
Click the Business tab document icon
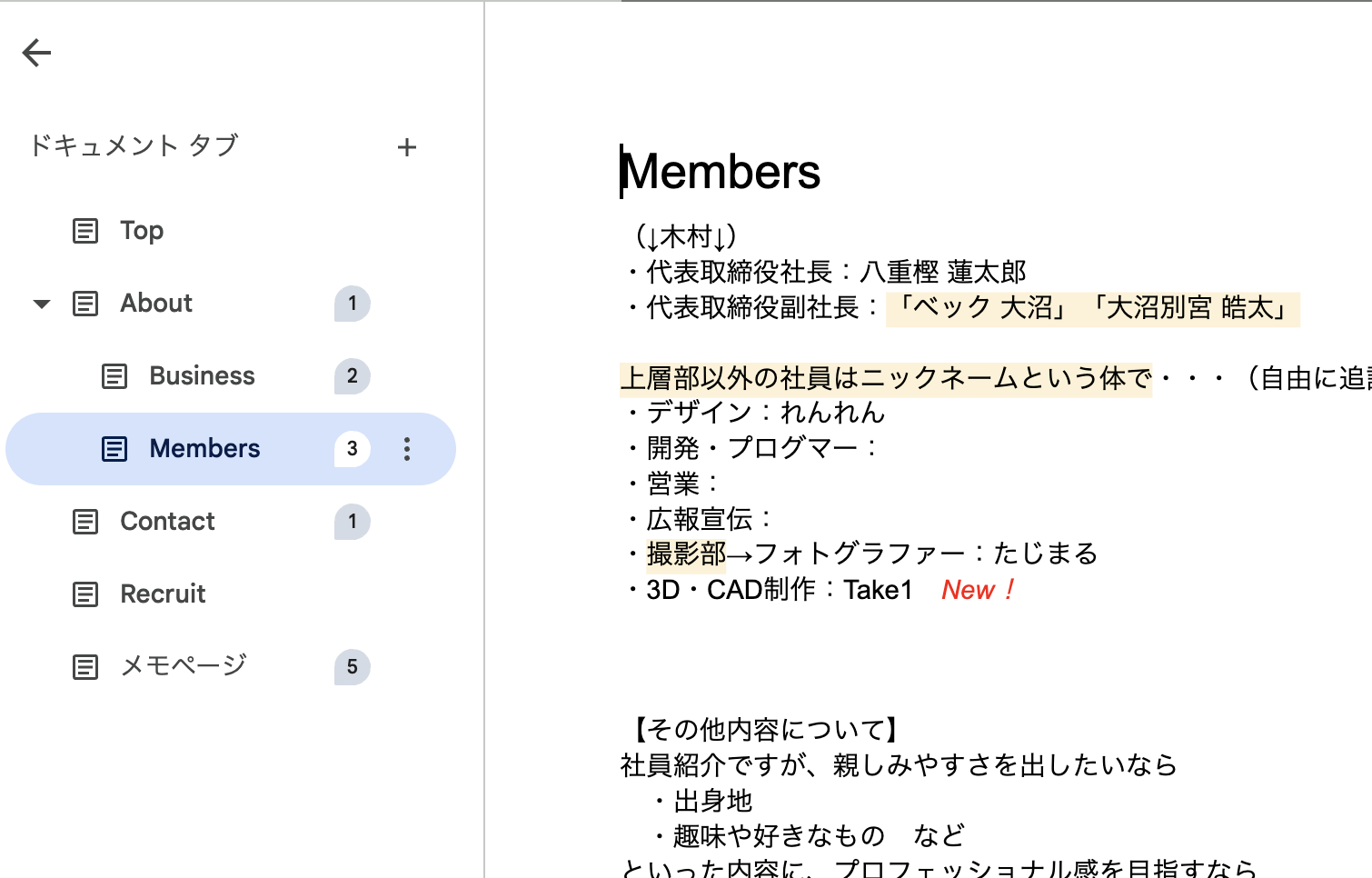click(114, 376)
